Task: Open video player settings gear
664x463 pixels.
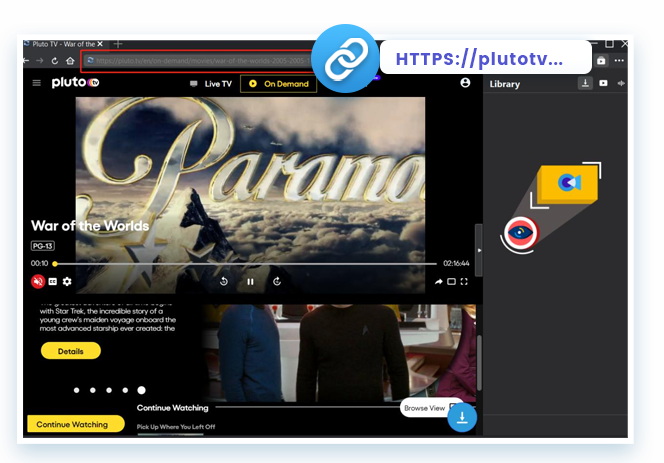Action: [x=67, y=281]
